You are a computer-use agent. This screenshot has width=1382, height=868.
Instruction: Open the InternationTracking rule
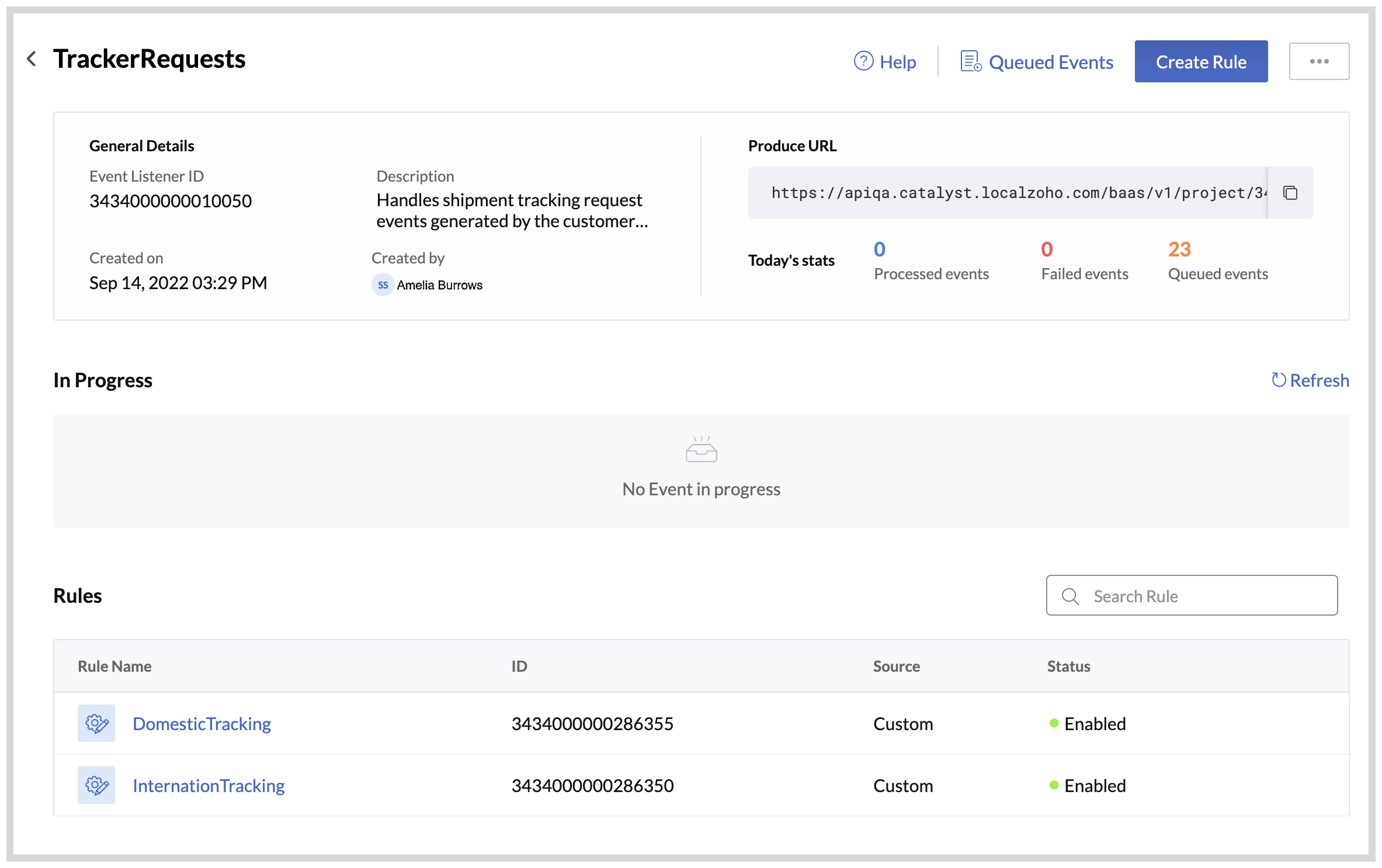pos(209,785)
